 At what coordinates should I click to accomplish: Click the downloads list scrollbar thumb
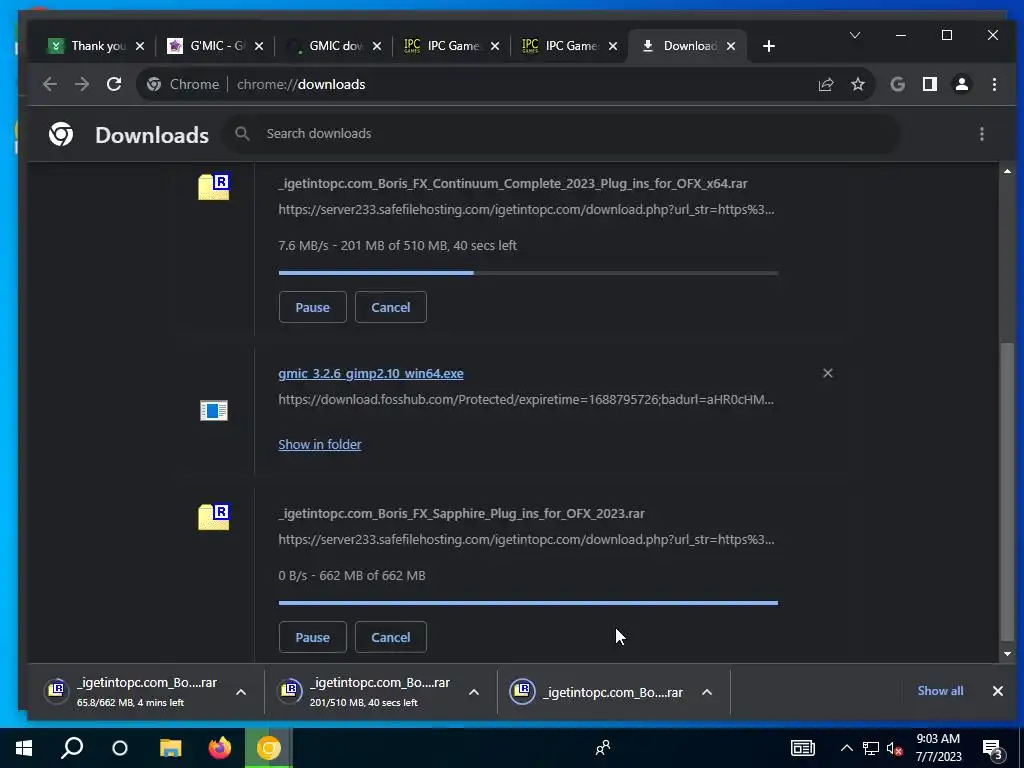click(x=1008, y=491)
